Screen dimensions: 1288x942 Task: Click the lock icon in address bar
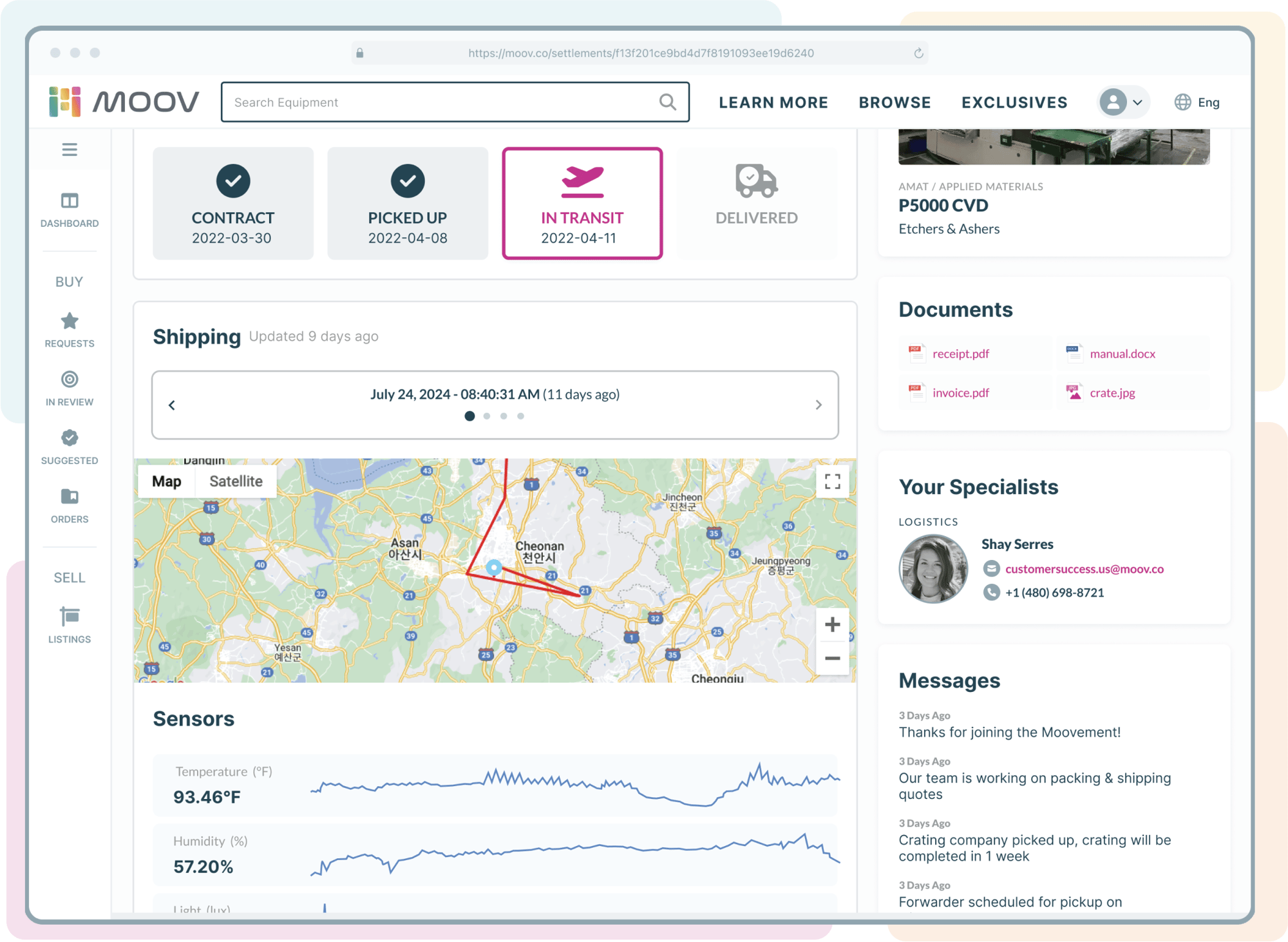360,53
